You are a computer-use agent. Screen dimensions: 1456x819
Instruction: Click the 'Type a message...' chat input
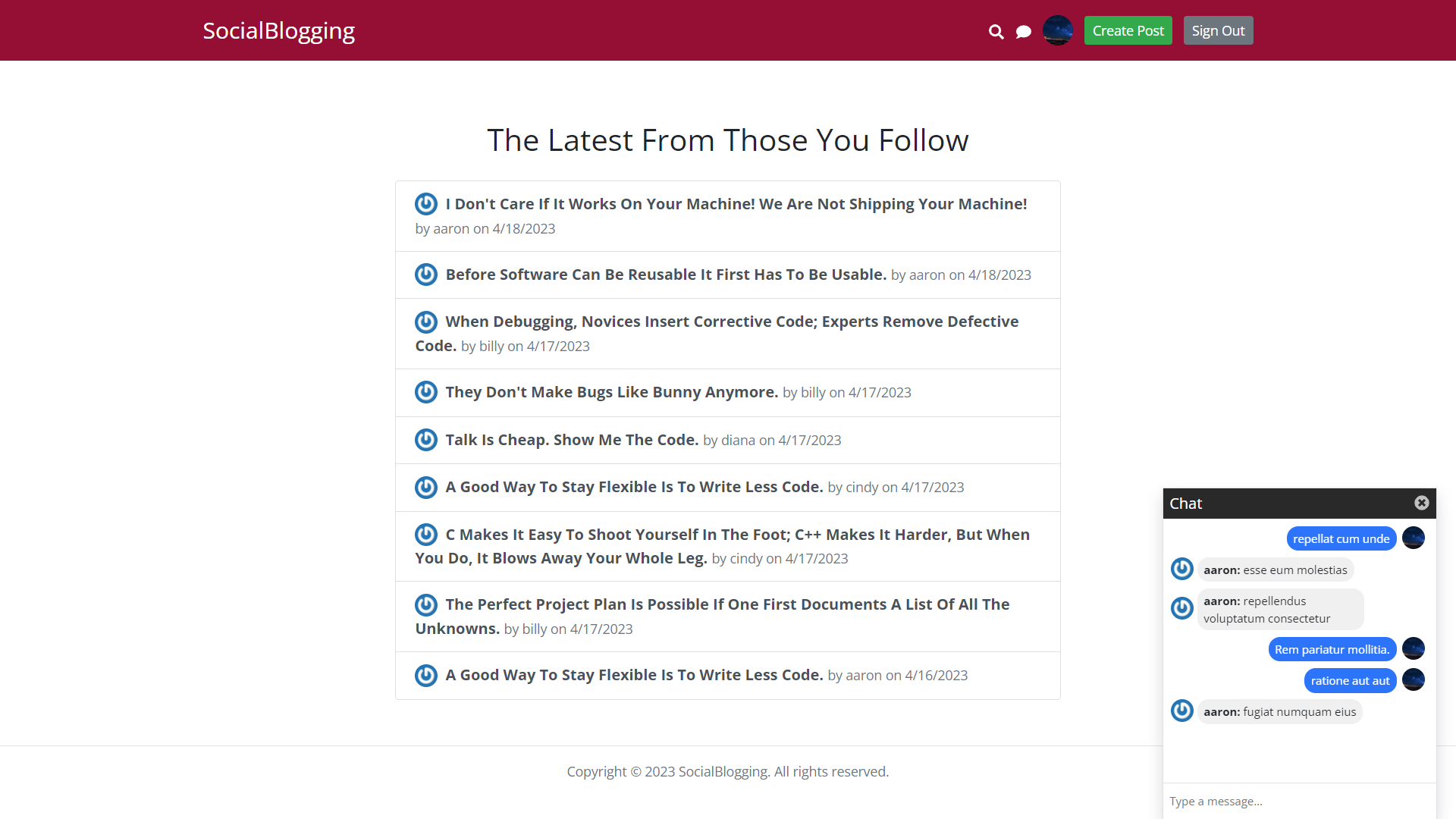(1299, 801)
